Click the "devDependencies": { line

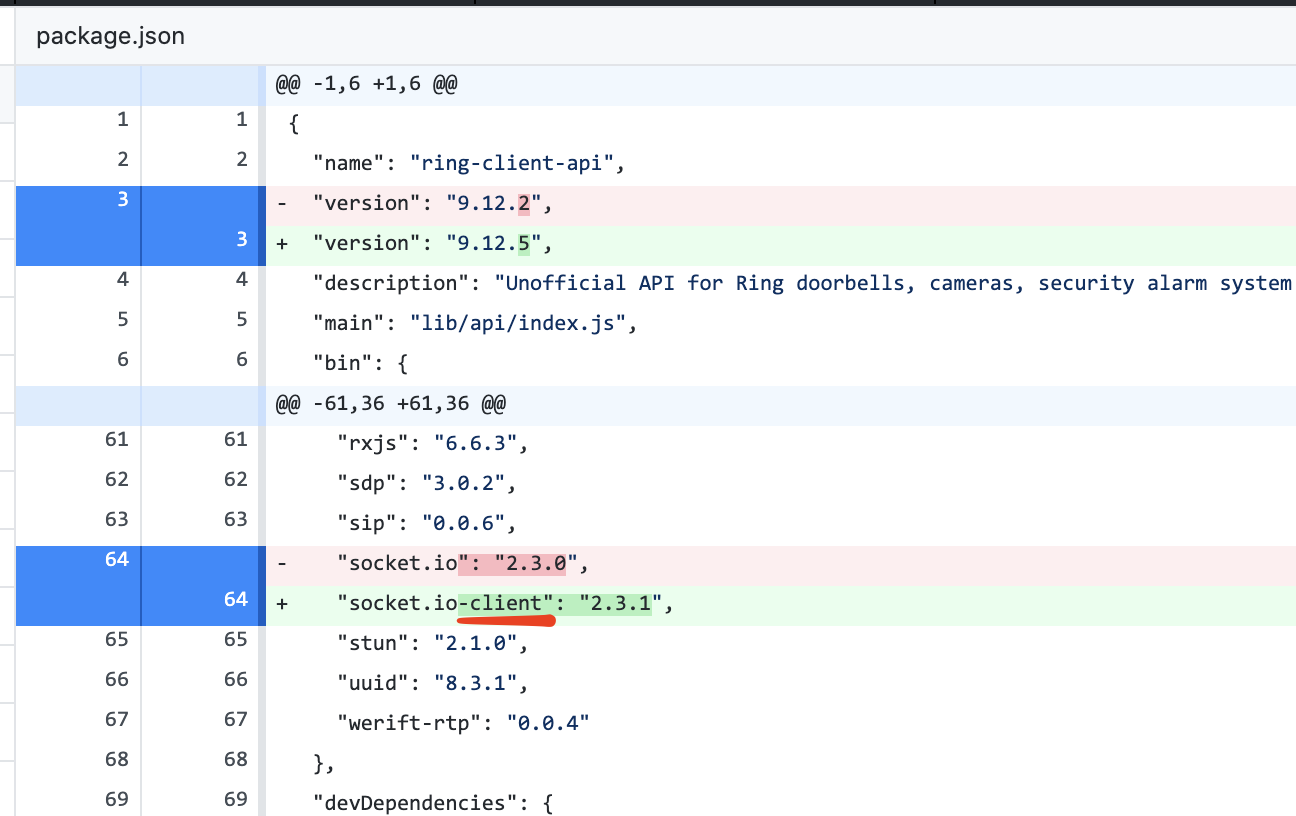click(781, 802)
